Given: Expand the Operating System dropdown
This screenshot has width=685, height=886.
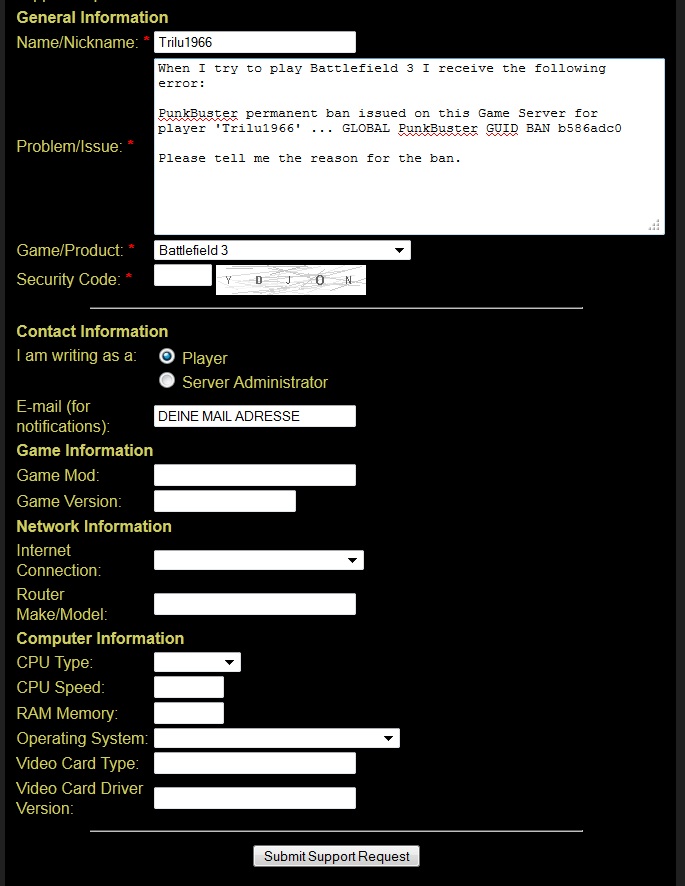Looking at the screenshot, I should pyautogui.click(x=276, y=738).
